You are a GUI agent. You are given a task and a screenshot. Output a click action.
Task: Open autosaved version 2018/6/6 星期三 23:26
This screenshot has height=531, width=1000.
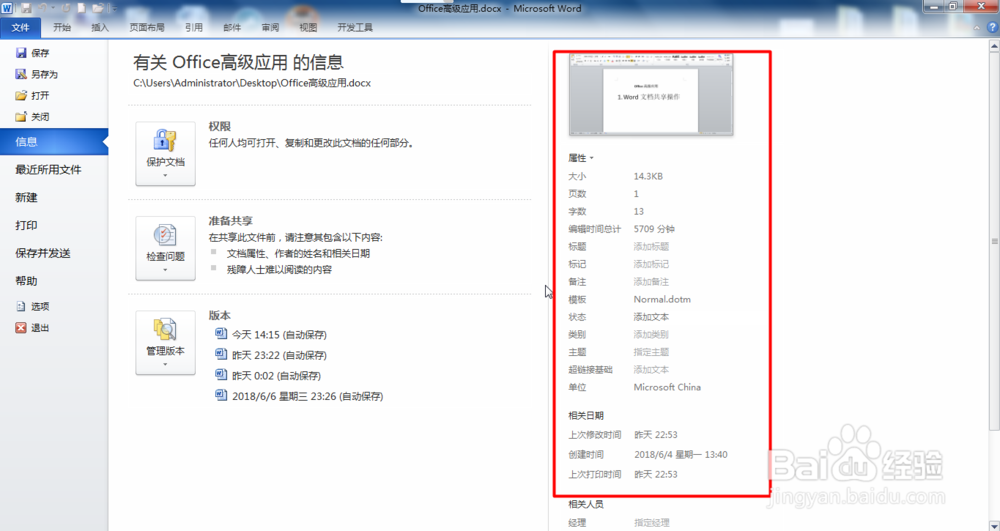coord(299,396)
